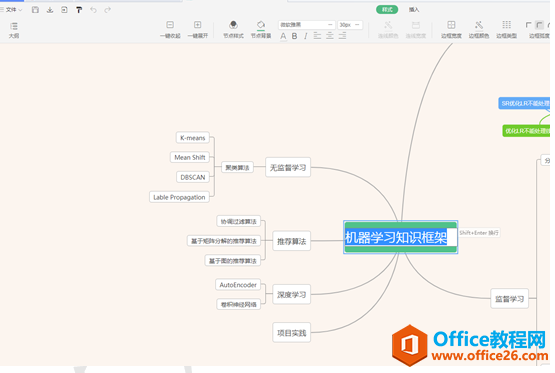Select the Mean Shift node
Image resolution: width=555 pixels, height=373 pixels.
[190, 157]
